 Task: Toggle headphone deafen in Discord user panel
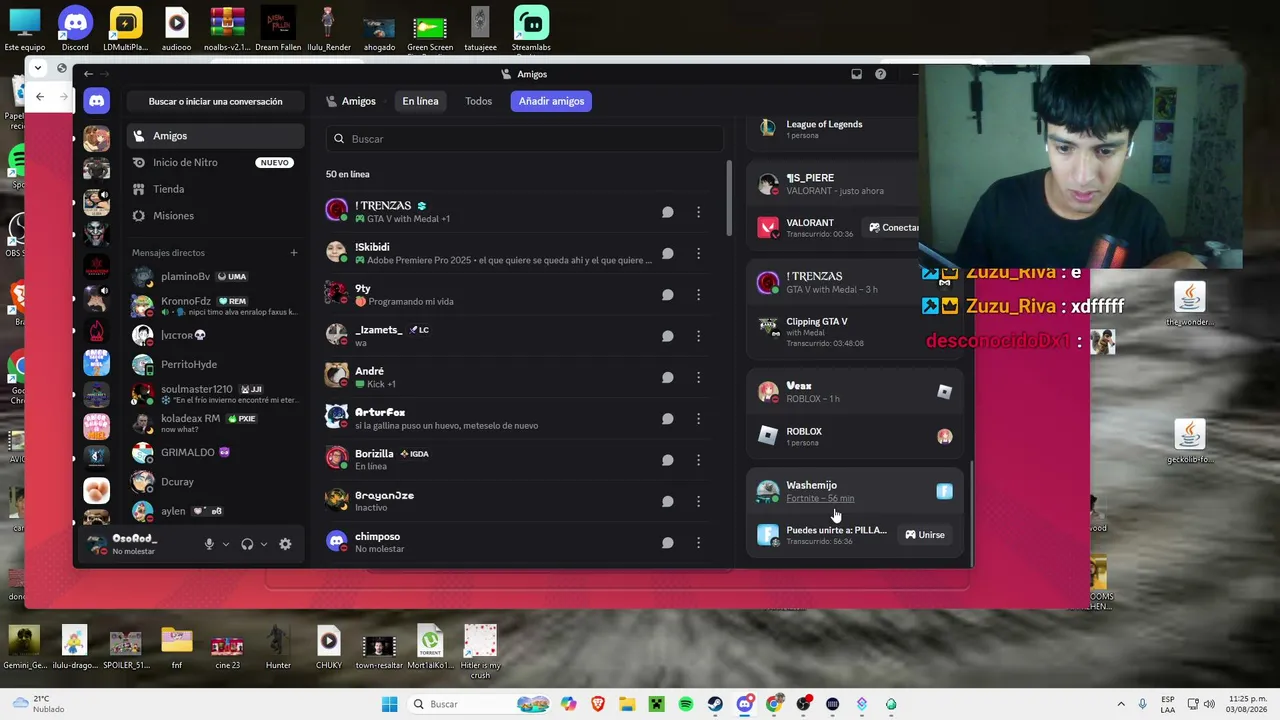pyautogui.click(x=247, y=544)
